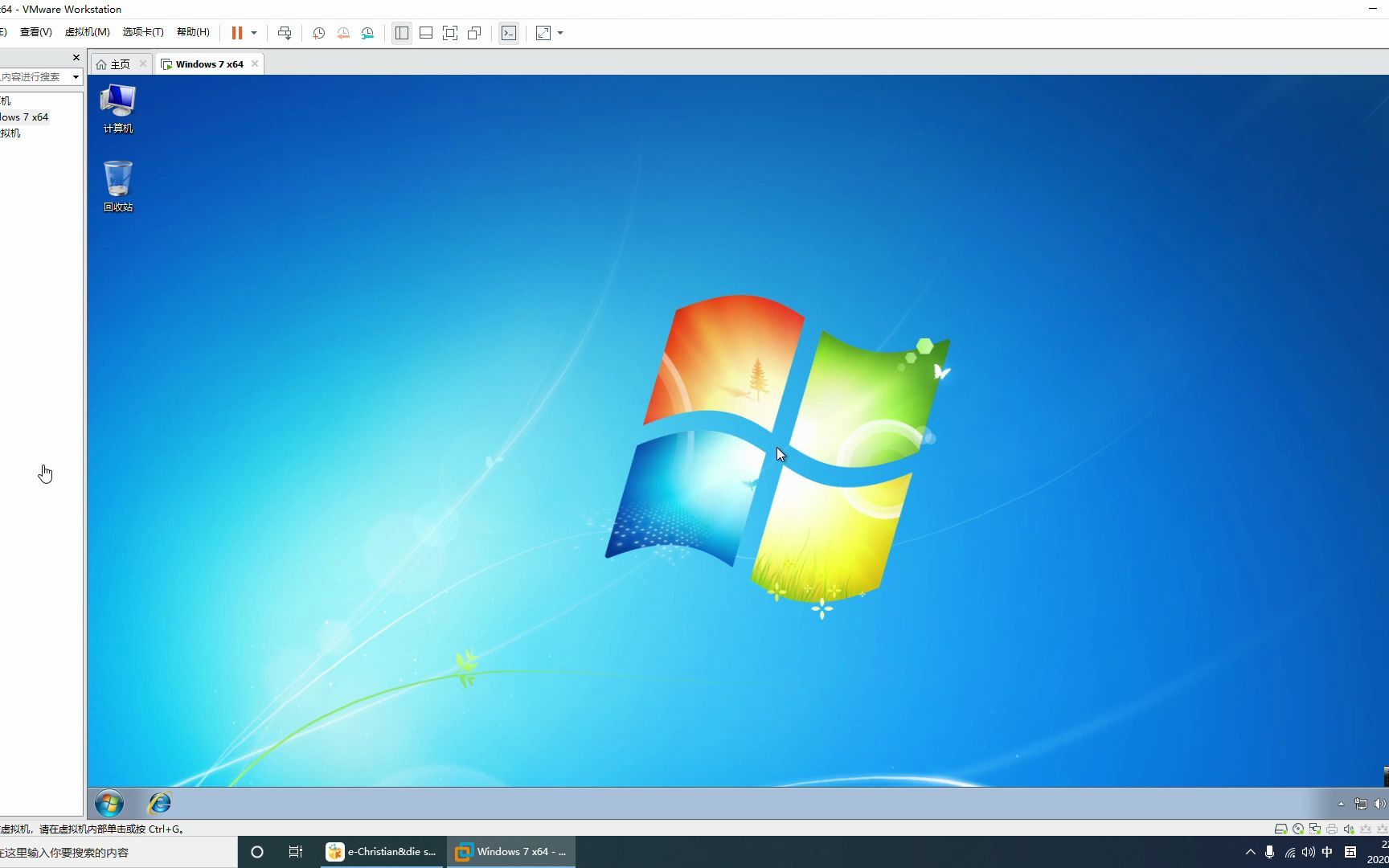Select Windows 7 x64 in library tree
The height and width of the screenshot is (868, 1389).
pos(24,117)
